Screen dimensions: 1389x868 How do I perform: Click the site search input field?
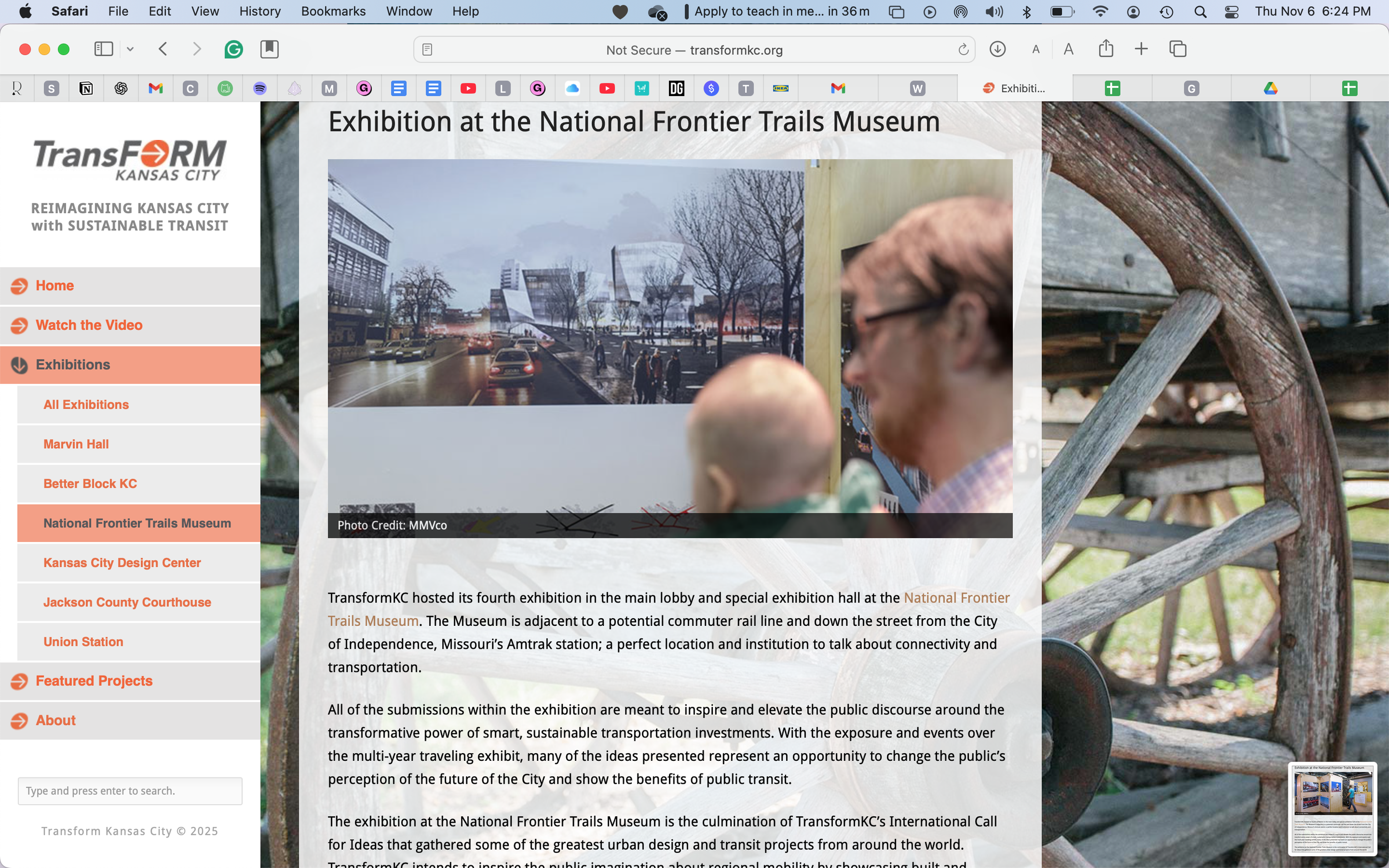pyautogui.click(x=130, y=790)
